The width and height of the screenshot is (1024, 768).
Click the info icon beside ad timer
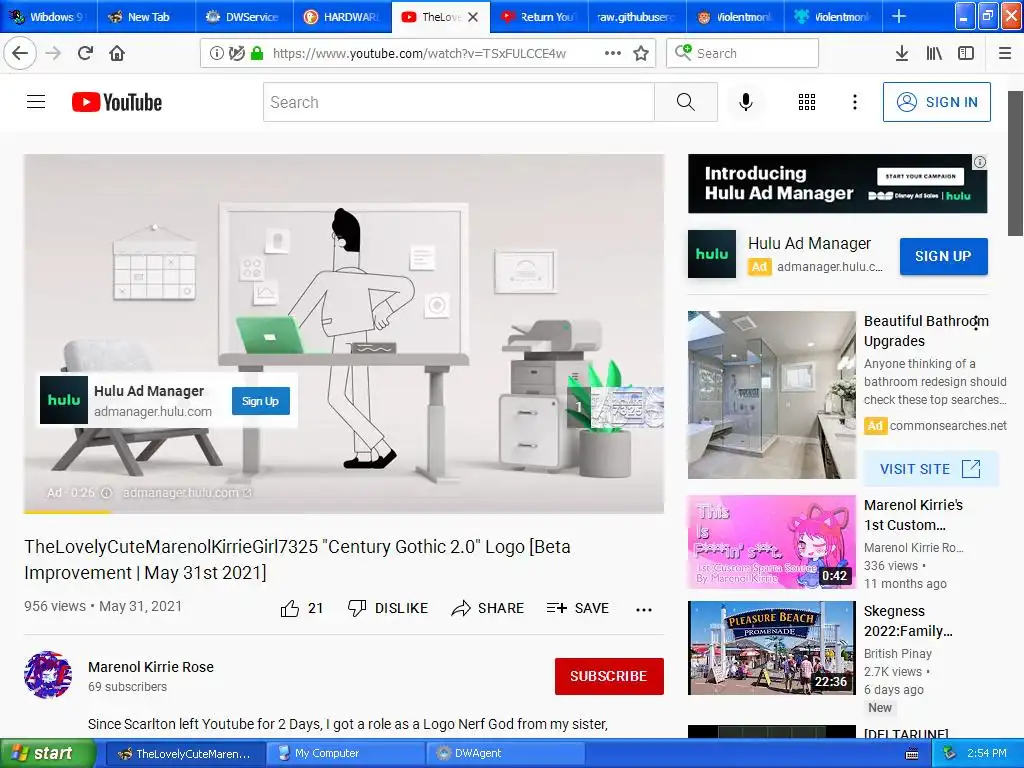coord(106,493)
